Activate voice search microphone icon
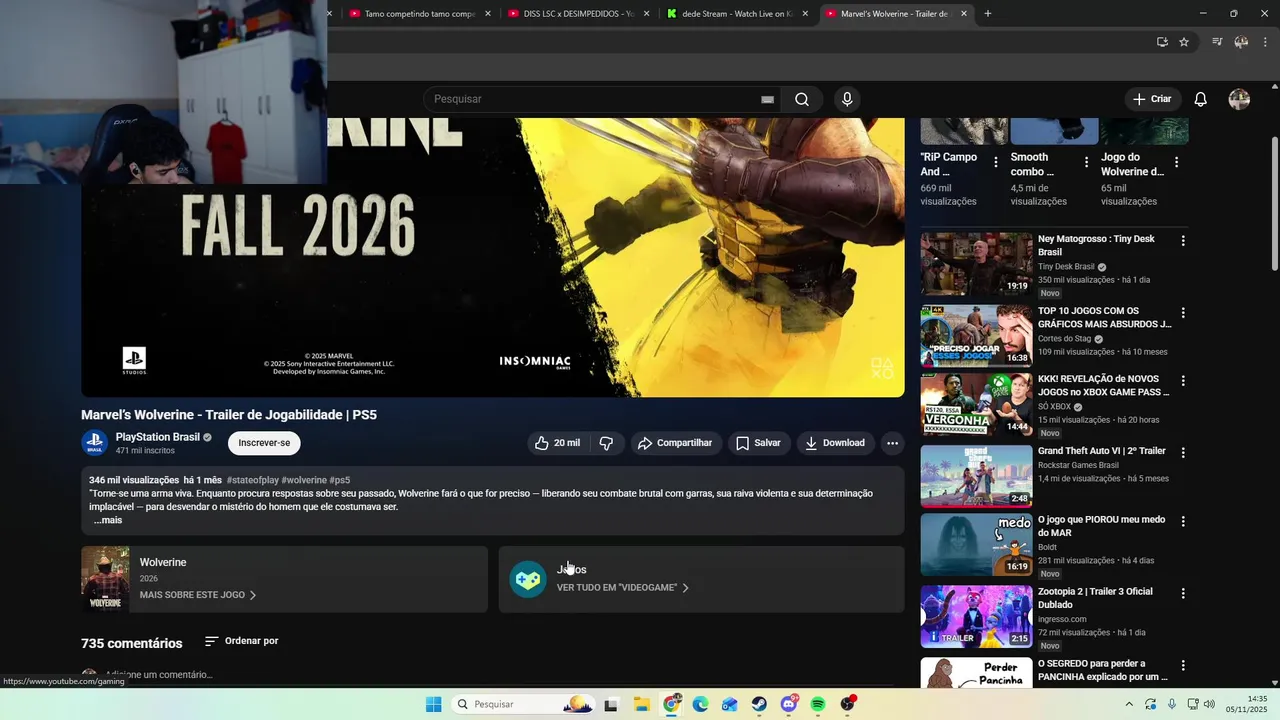The image size is (1280, 720). [x=847, y=99]
